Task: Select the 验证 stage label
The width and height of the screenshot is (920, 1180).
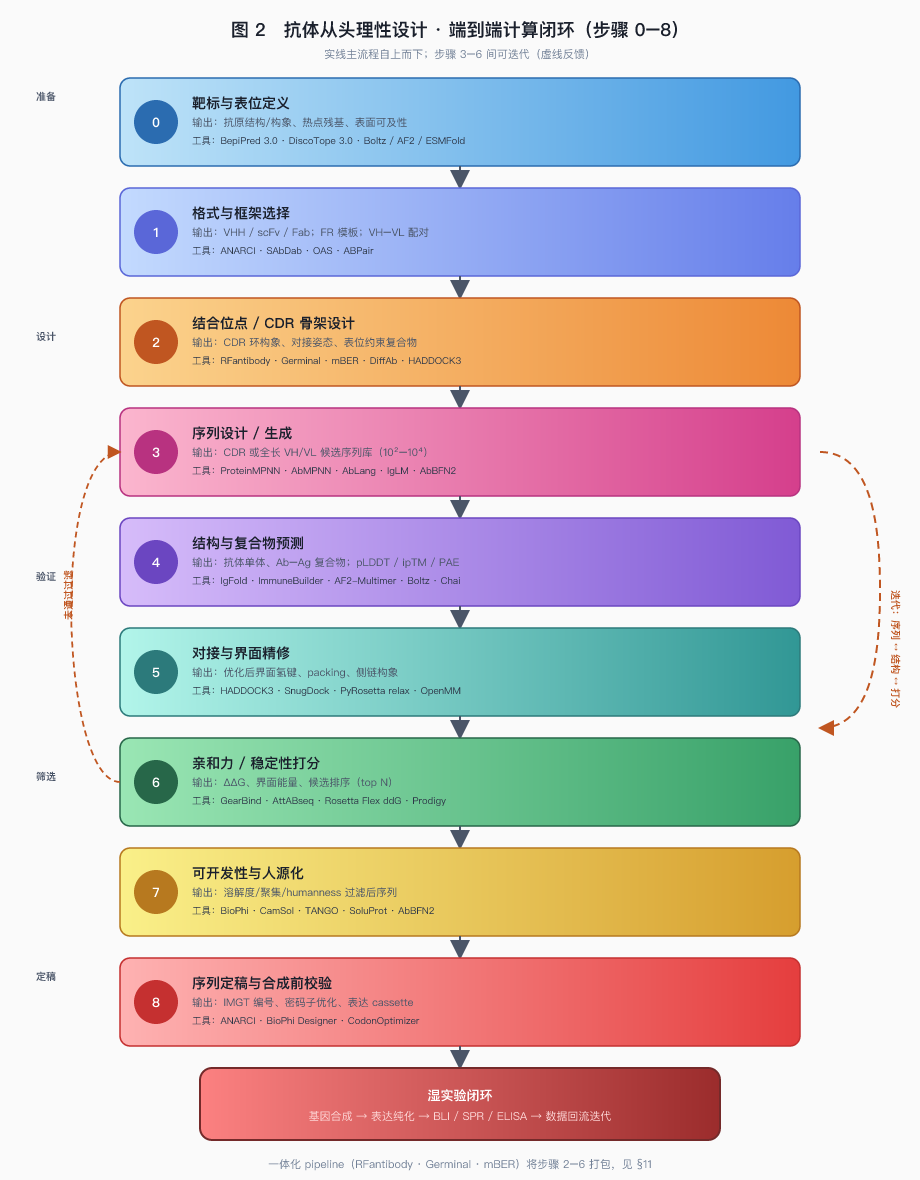Action: pyautogui.click(x=46, y=576)
